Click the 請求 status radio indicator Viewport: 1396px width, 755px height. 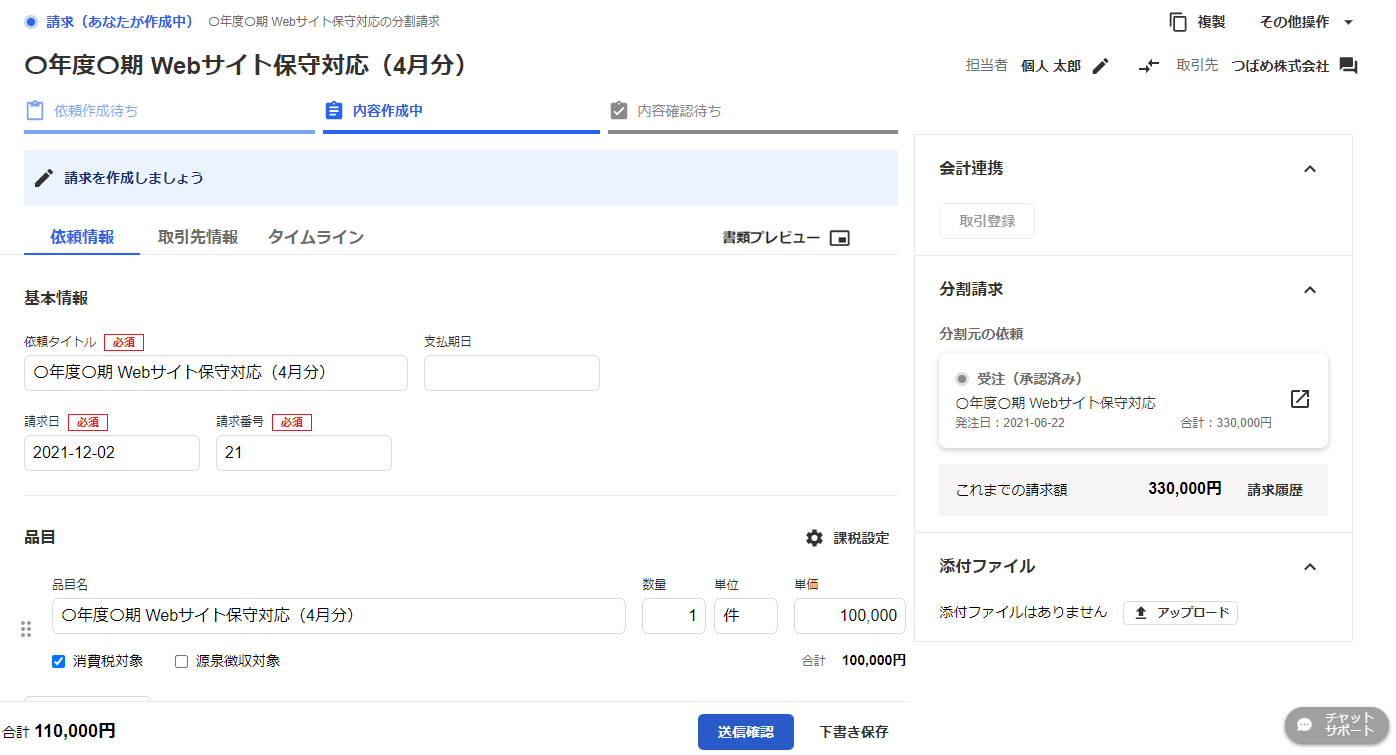pyautogui.click(x=31, y=21)
